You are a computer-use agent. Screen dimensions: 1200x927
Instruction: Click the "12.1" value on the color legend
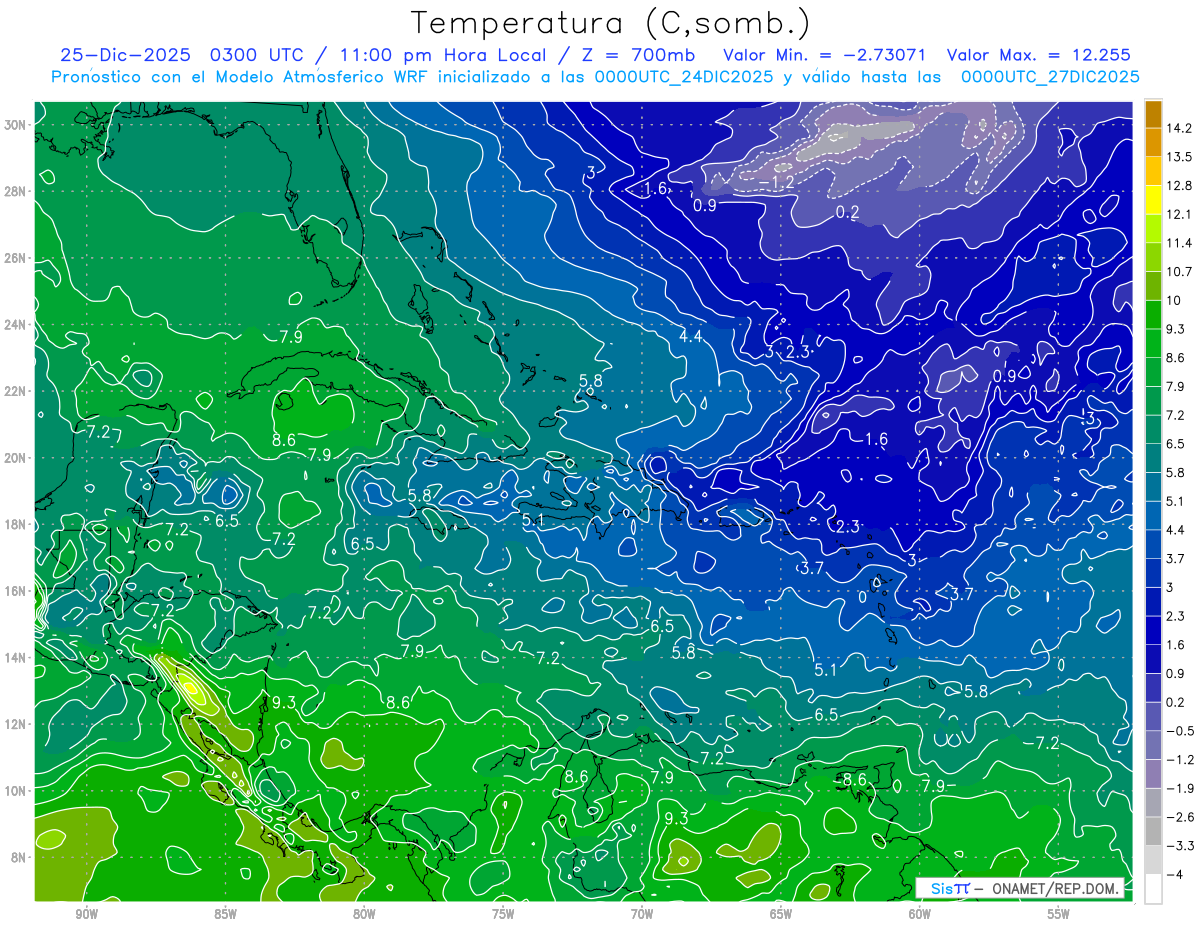1180,215
